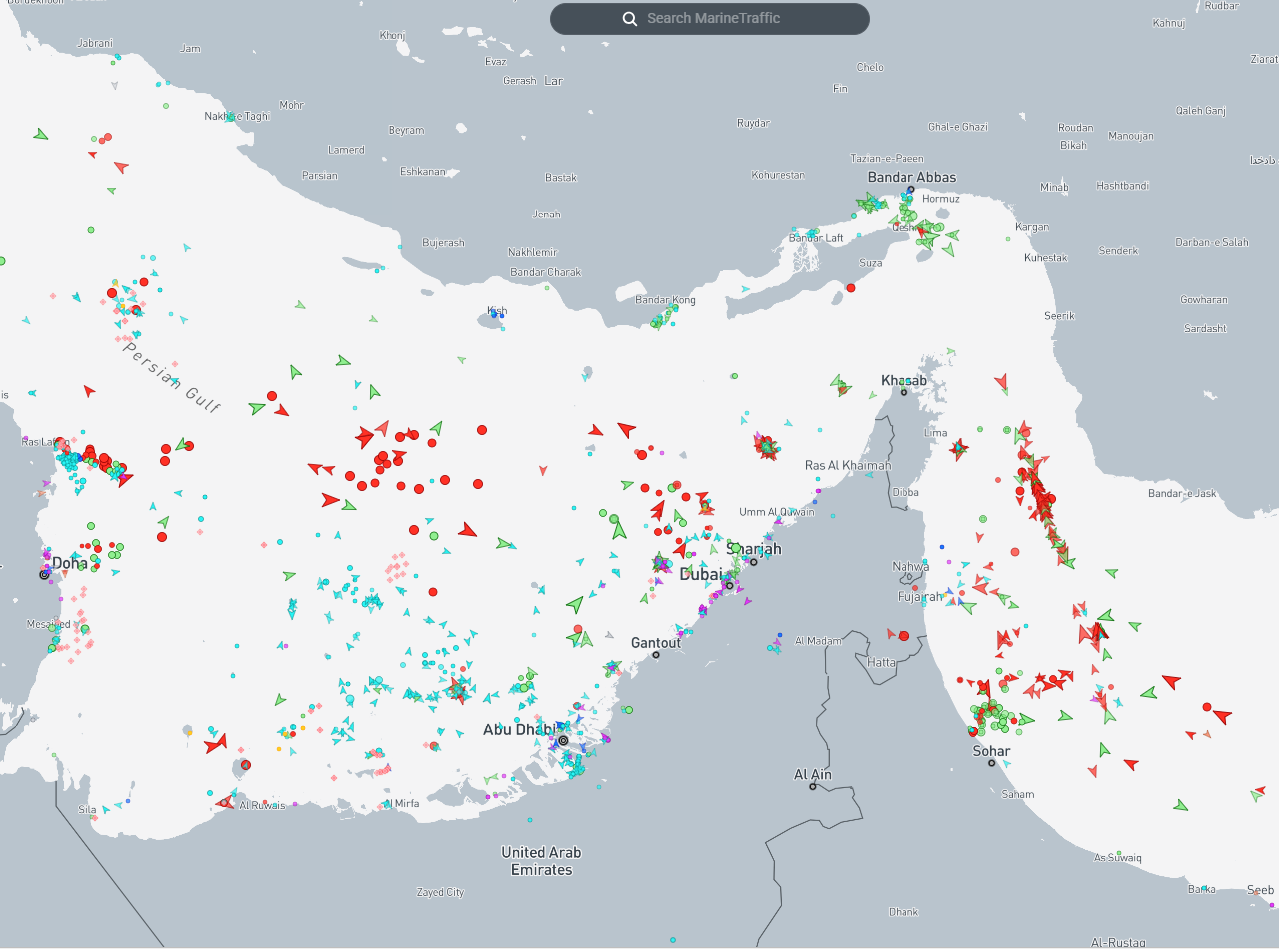Click the Bujerash label

(443, 243)
